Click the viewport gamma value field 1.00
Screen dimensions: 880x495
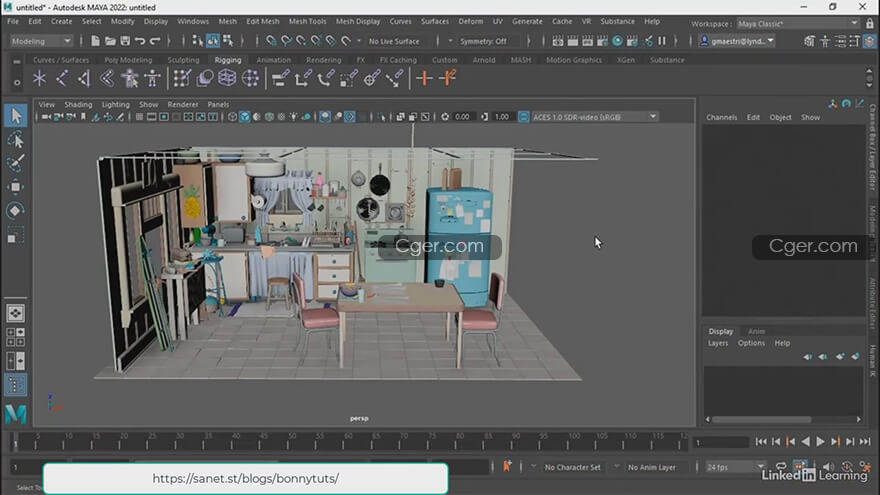click(502, 117)
